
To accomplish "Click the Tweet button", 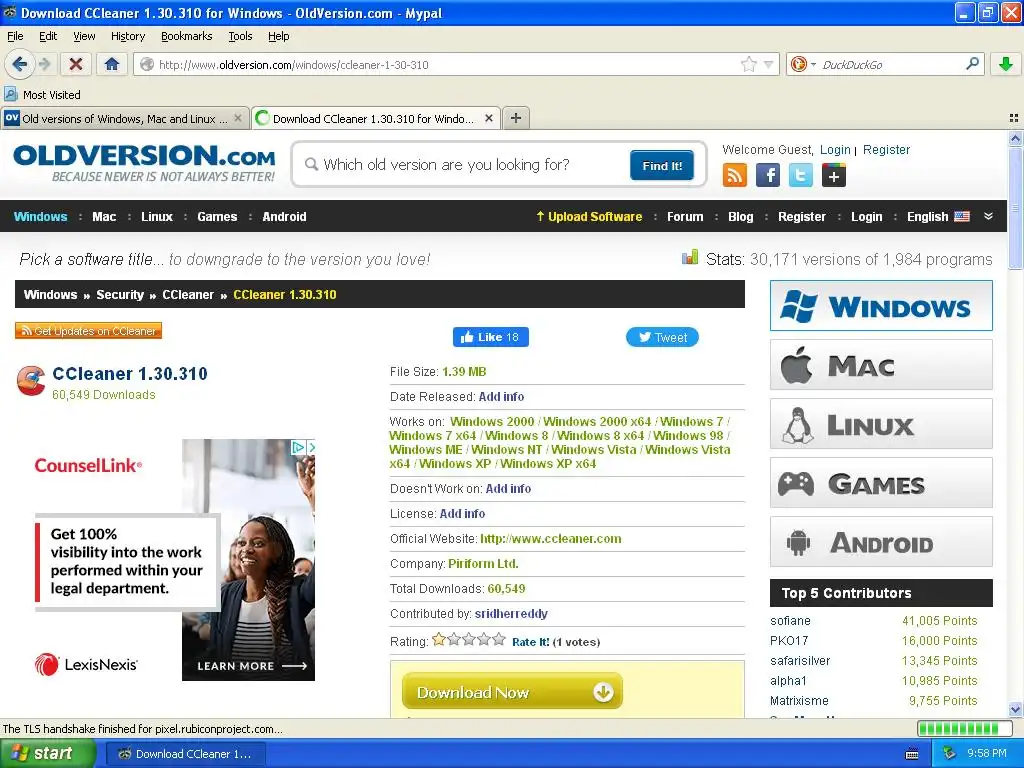I will pyautogui.click(x=662, y=337).
